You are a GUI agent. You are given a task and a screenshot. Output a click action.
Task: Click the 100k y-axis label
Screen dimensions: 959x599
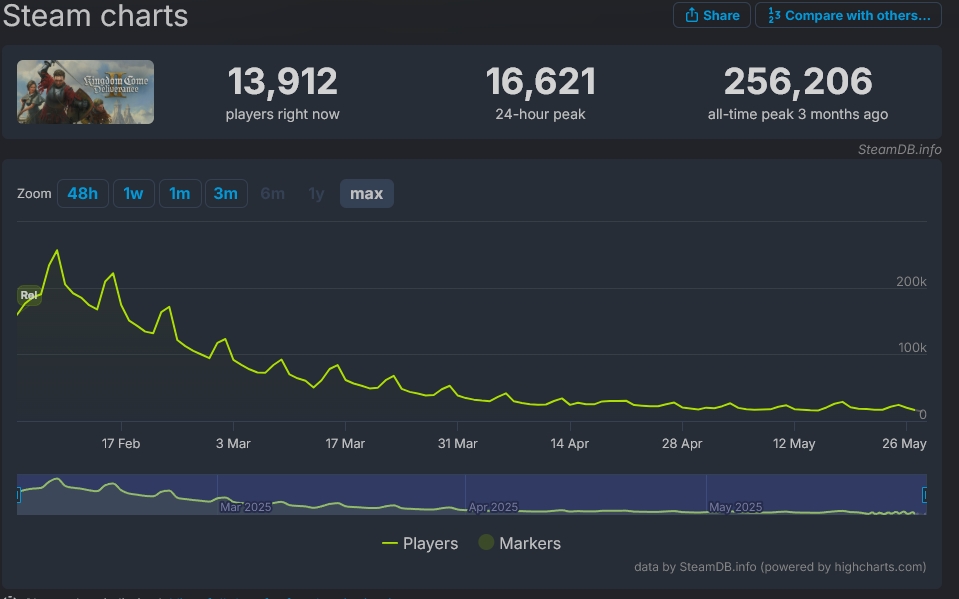[912, 348]
